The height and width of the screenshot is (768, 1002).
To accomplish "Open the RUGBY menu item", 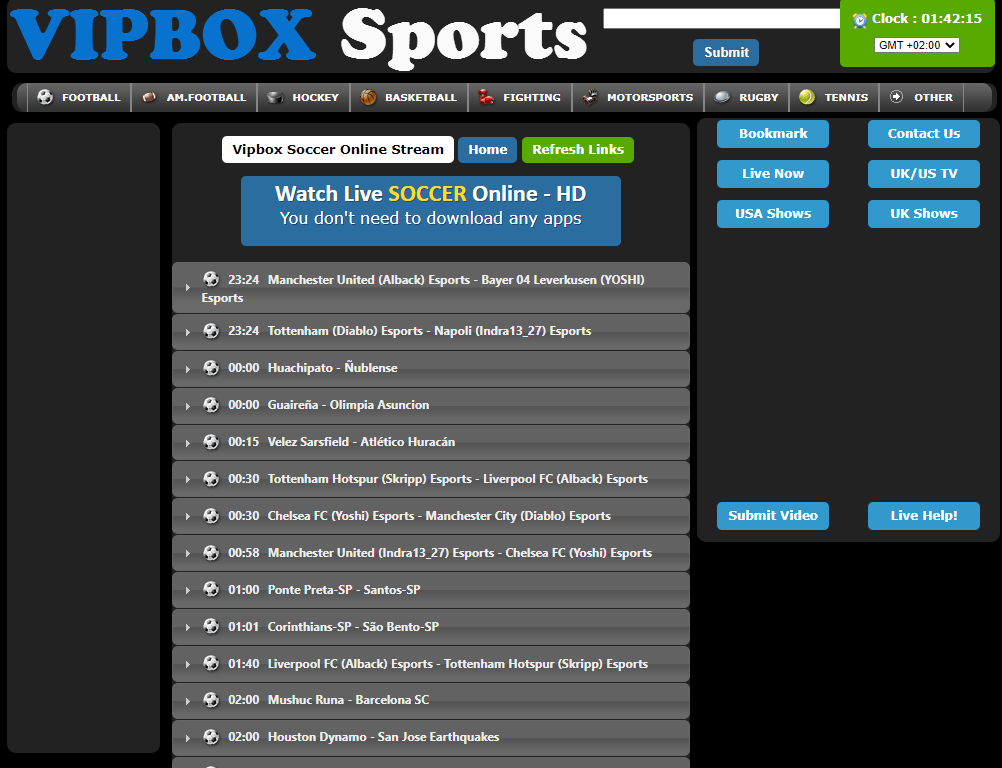I will pyautogui.click(x=746, y=97).
